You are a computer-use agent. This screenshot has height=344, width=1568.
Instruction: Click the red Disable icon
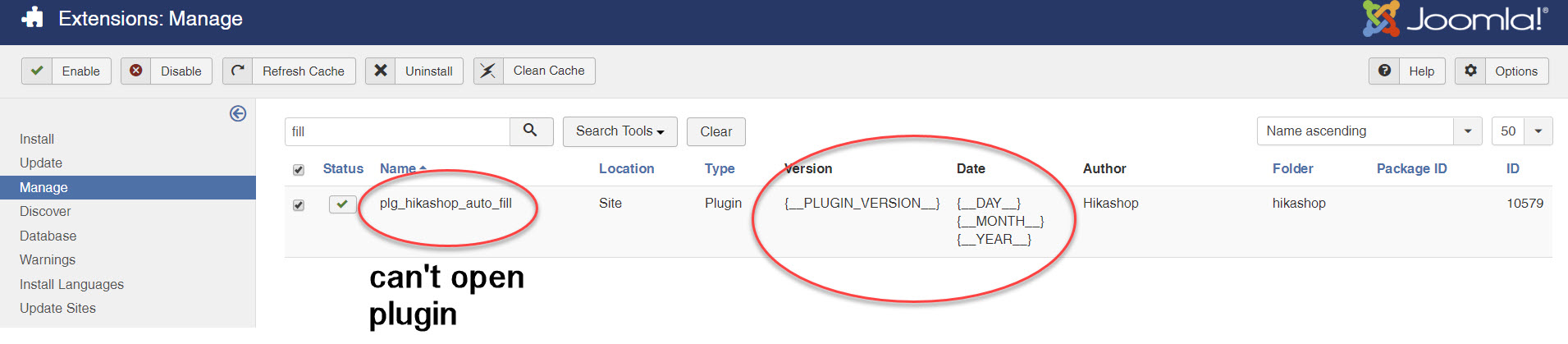pos(136,71)
